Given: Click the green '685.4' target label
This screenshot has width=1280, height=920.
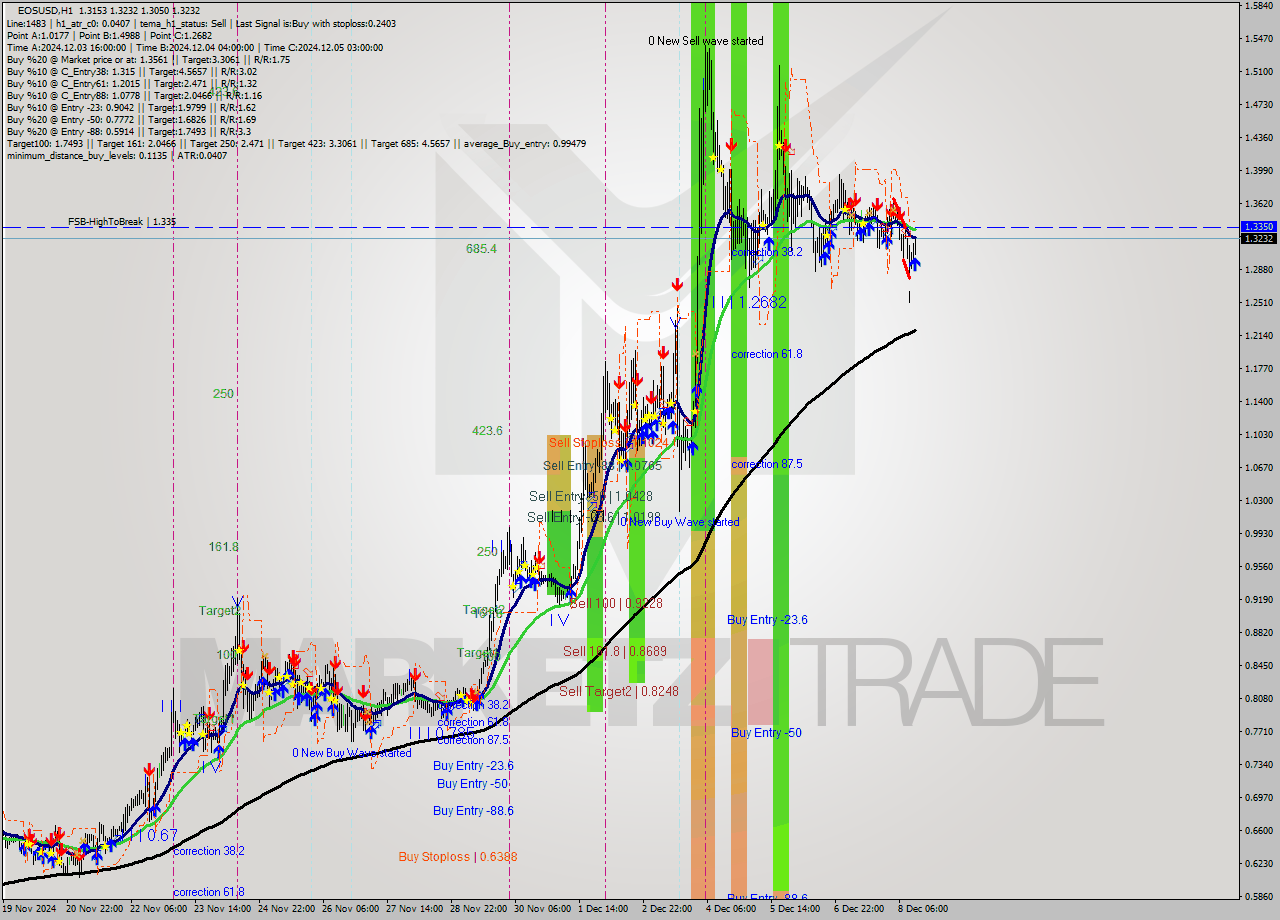Looking at the screenshot, I should coord(481,248).
